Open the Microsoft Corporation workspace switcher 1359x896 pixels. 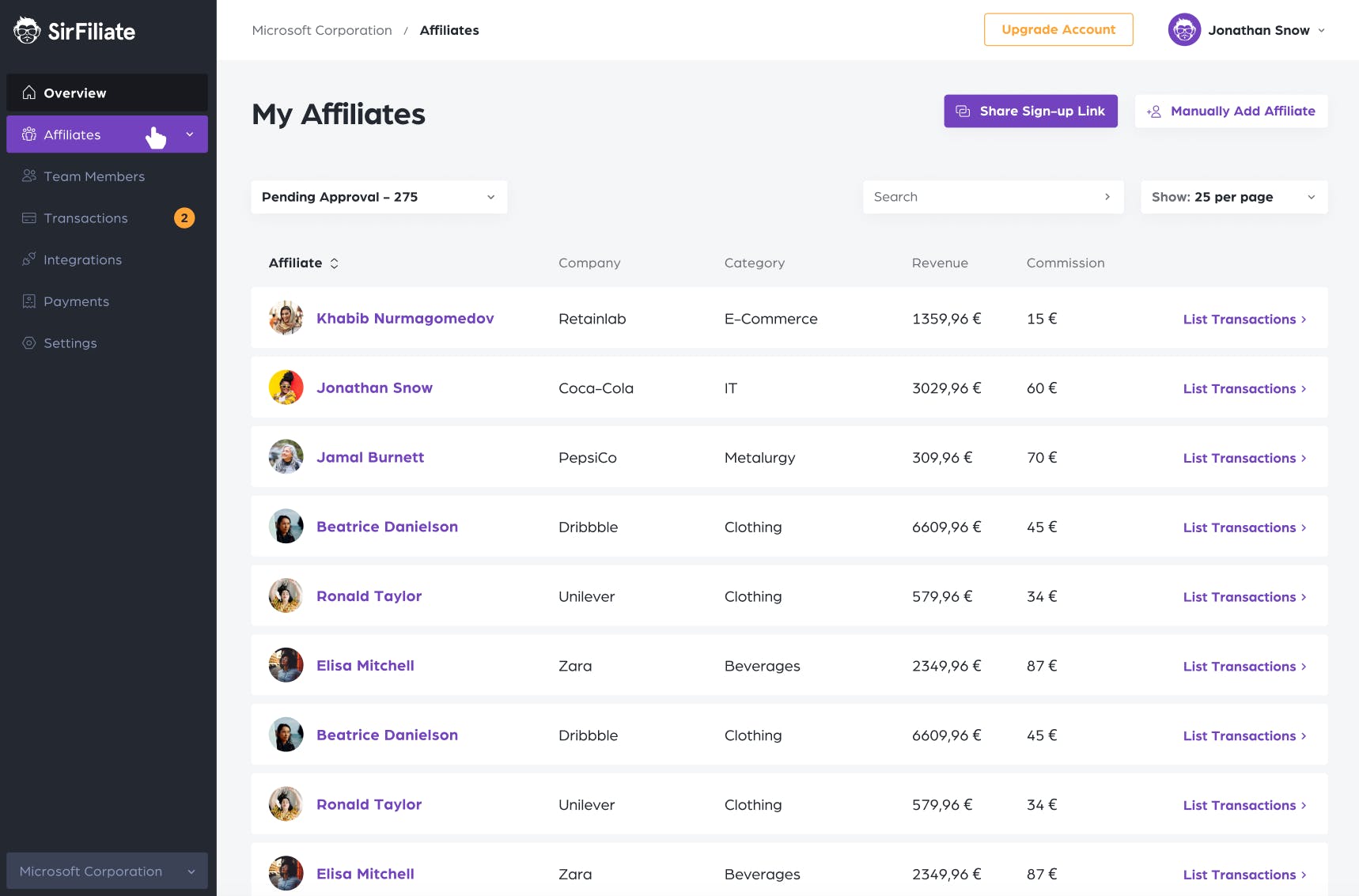[107, 871]
